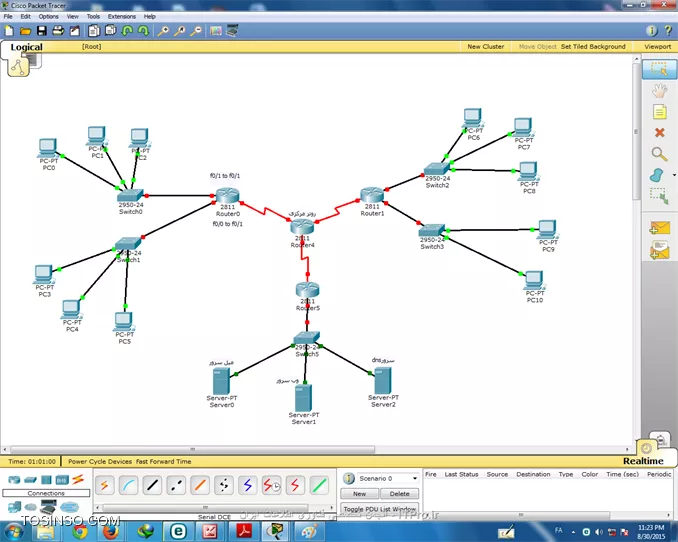Switch to the Logical workspace tab
This screenshot has width=678, height=542.
click(x=26, y=47)
